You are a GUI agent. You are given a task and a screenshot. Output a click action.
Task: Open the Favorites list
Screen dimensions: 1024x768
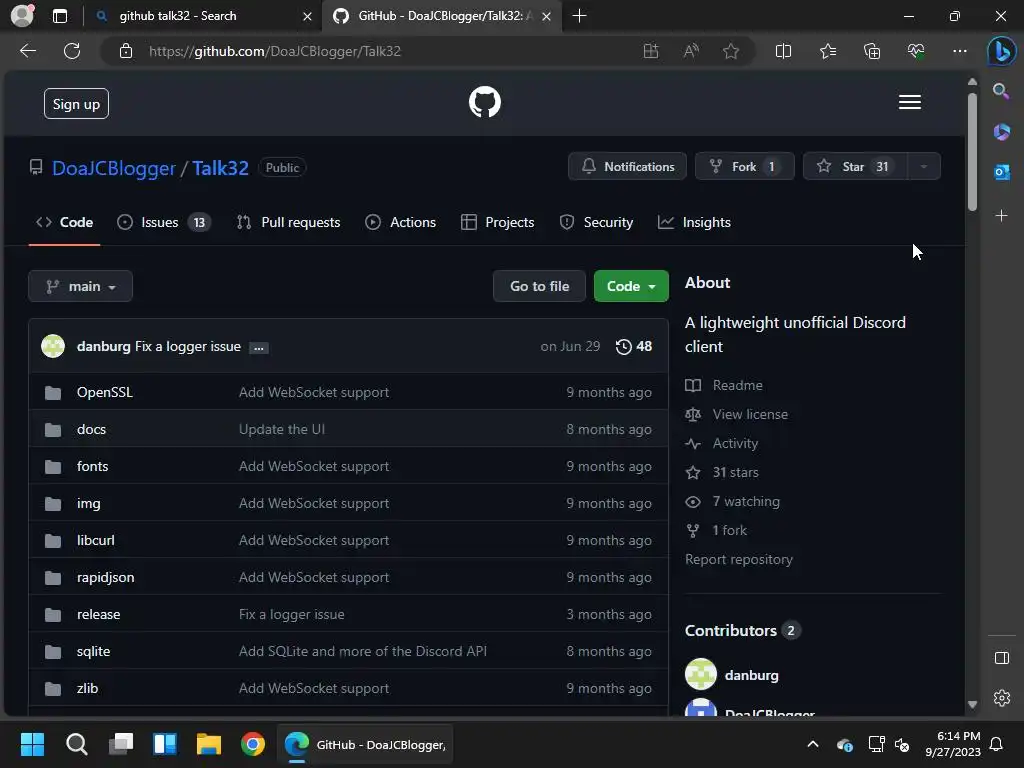click(x=827, y=51)
